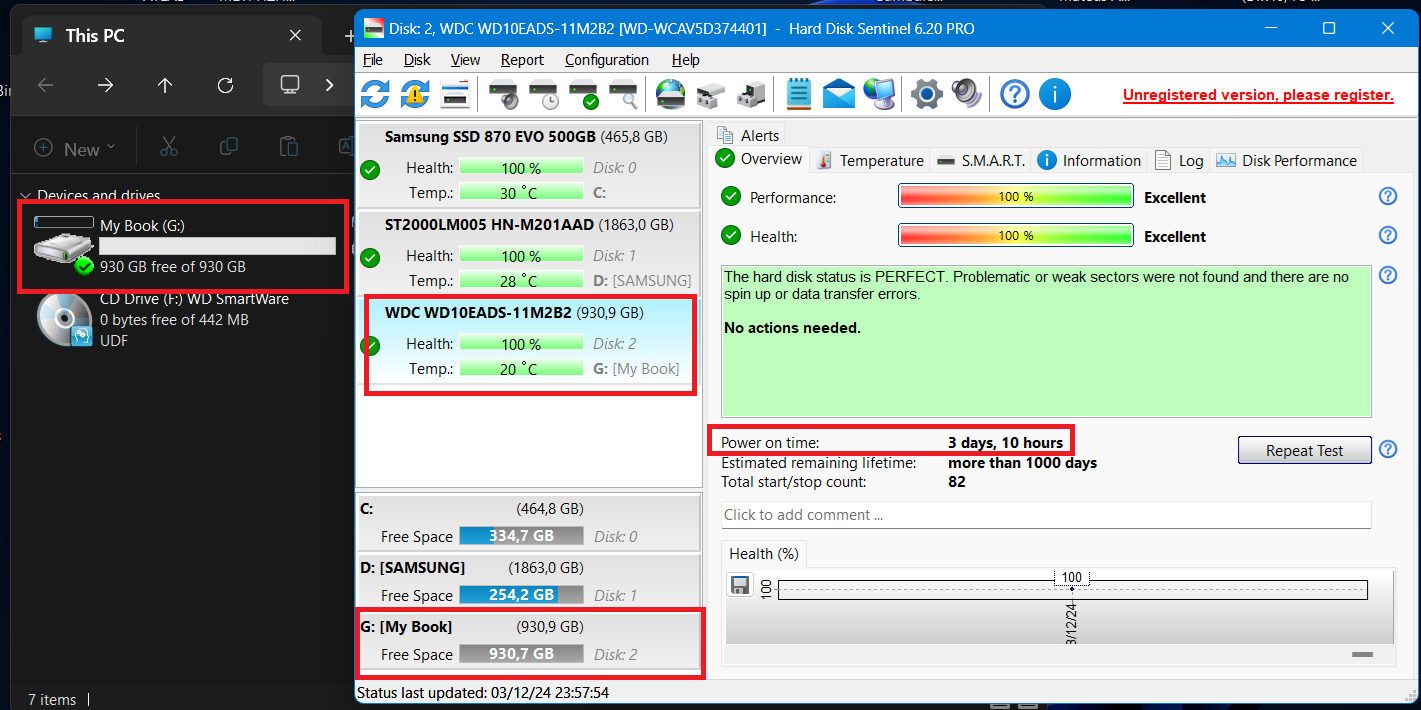Click the Cut scissors icon in This PC

(x=168, y=147)
